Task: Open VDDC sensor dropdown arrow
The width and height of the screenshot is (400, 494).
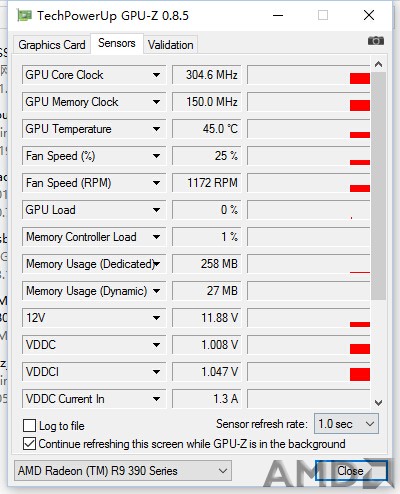Action: pyautogui.click(x=156, y=345)
